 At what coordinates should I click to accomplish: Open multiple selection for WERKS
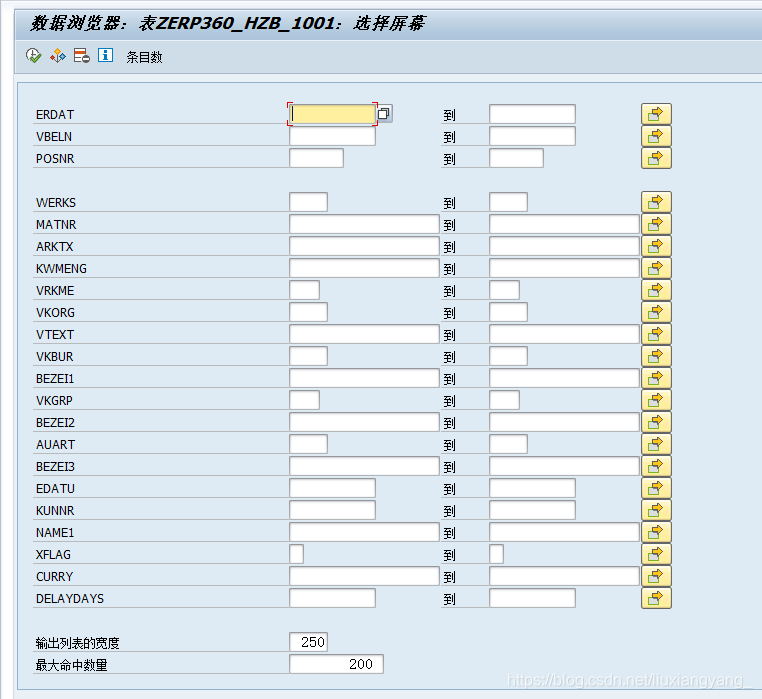tap(656, 202)
